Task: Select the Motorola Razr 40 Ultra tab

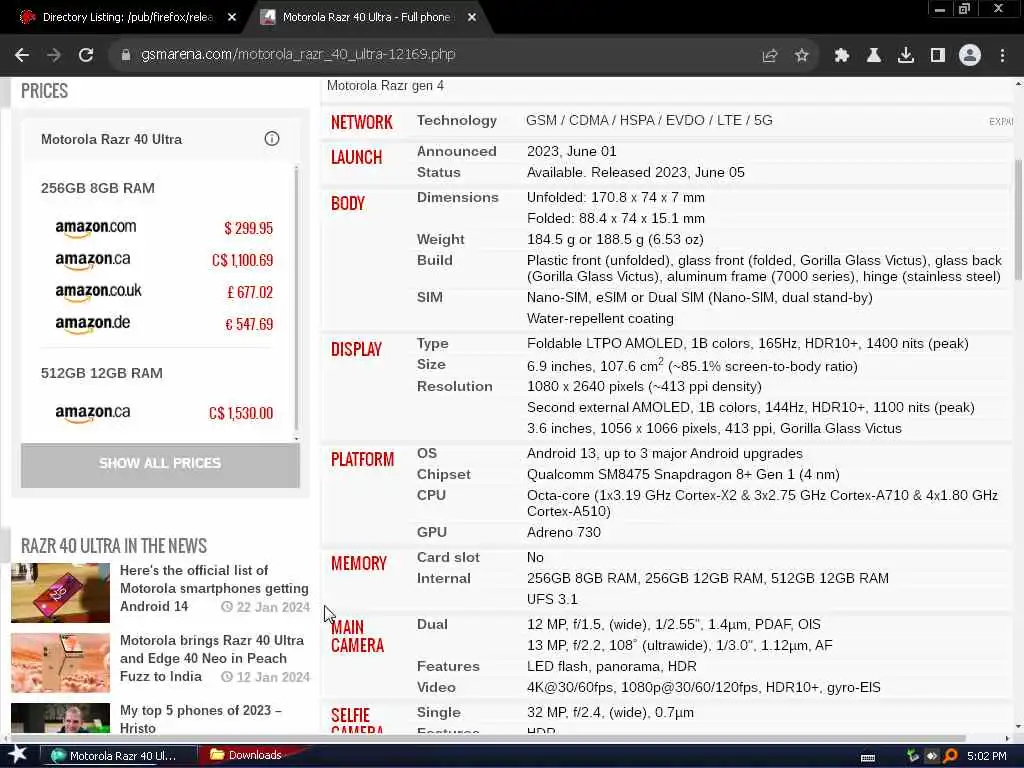Action: (366, 18)
